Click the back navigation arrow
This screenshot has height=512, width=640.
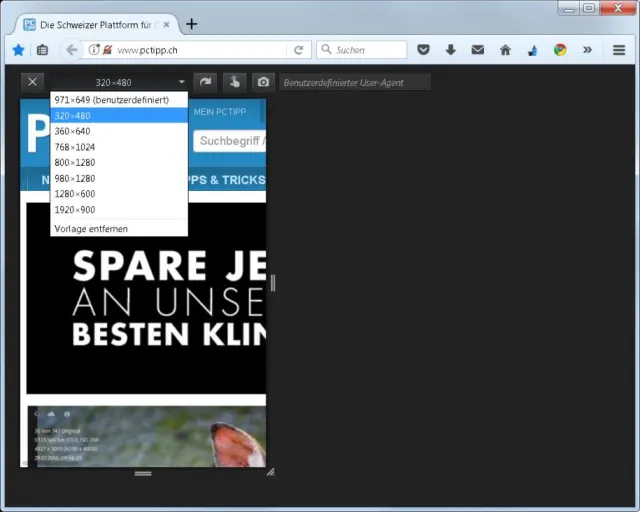71,49
